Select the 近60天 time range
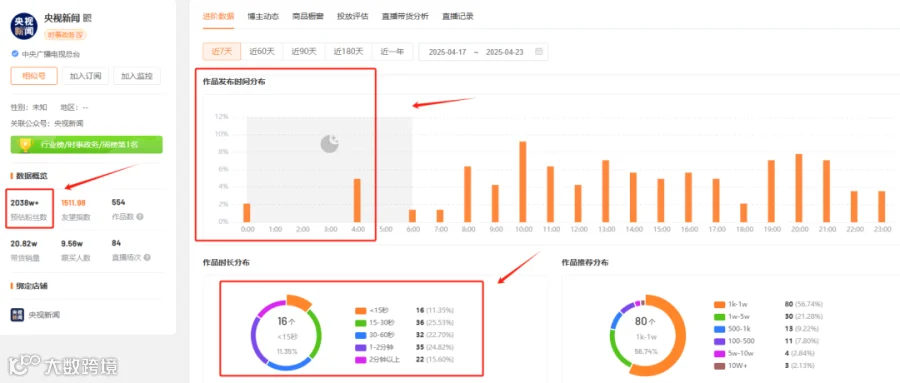900x383 pixels. tap(262, 52)
